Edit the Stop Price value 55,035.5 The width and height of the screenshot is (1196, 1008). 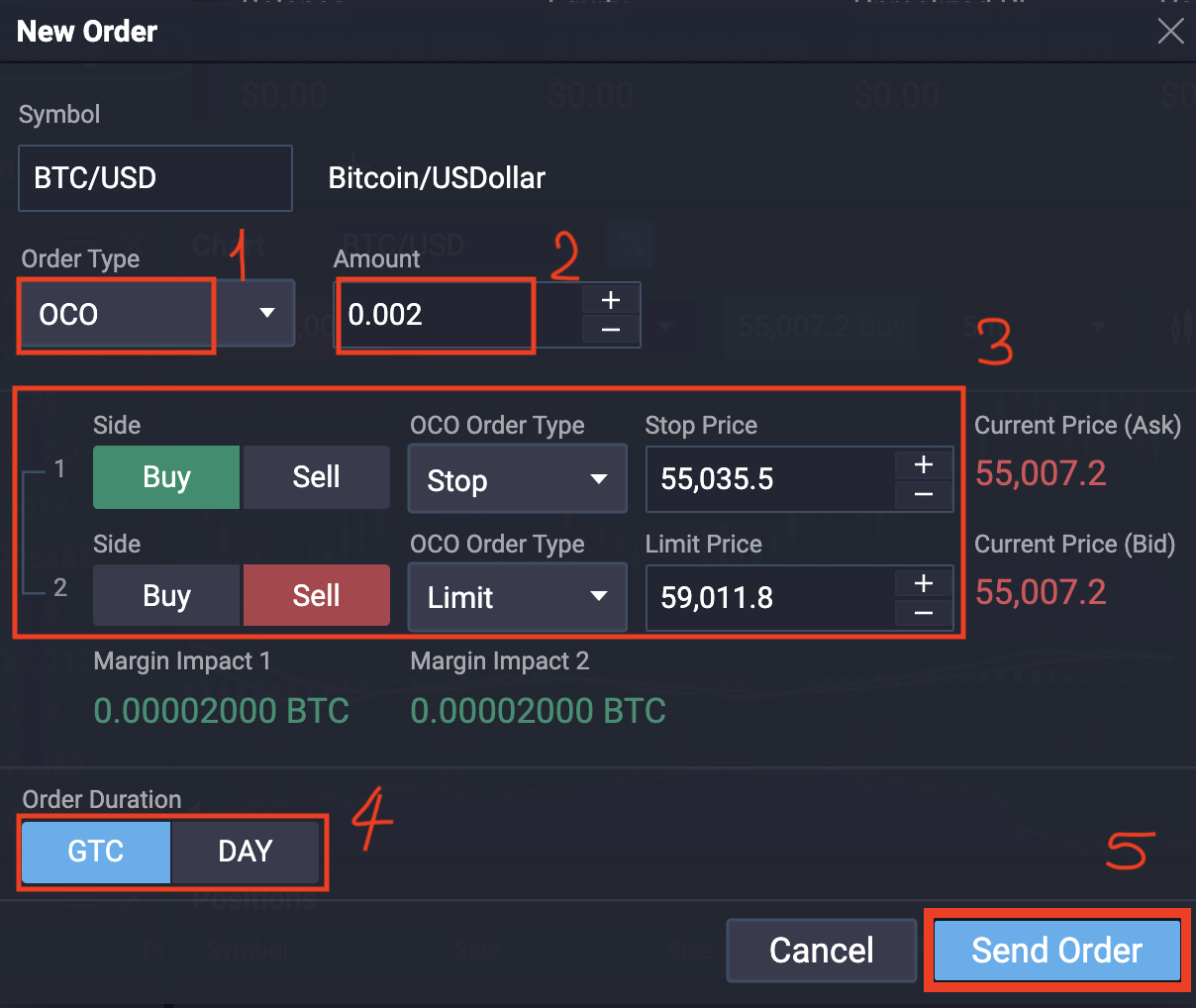[772, 479]
